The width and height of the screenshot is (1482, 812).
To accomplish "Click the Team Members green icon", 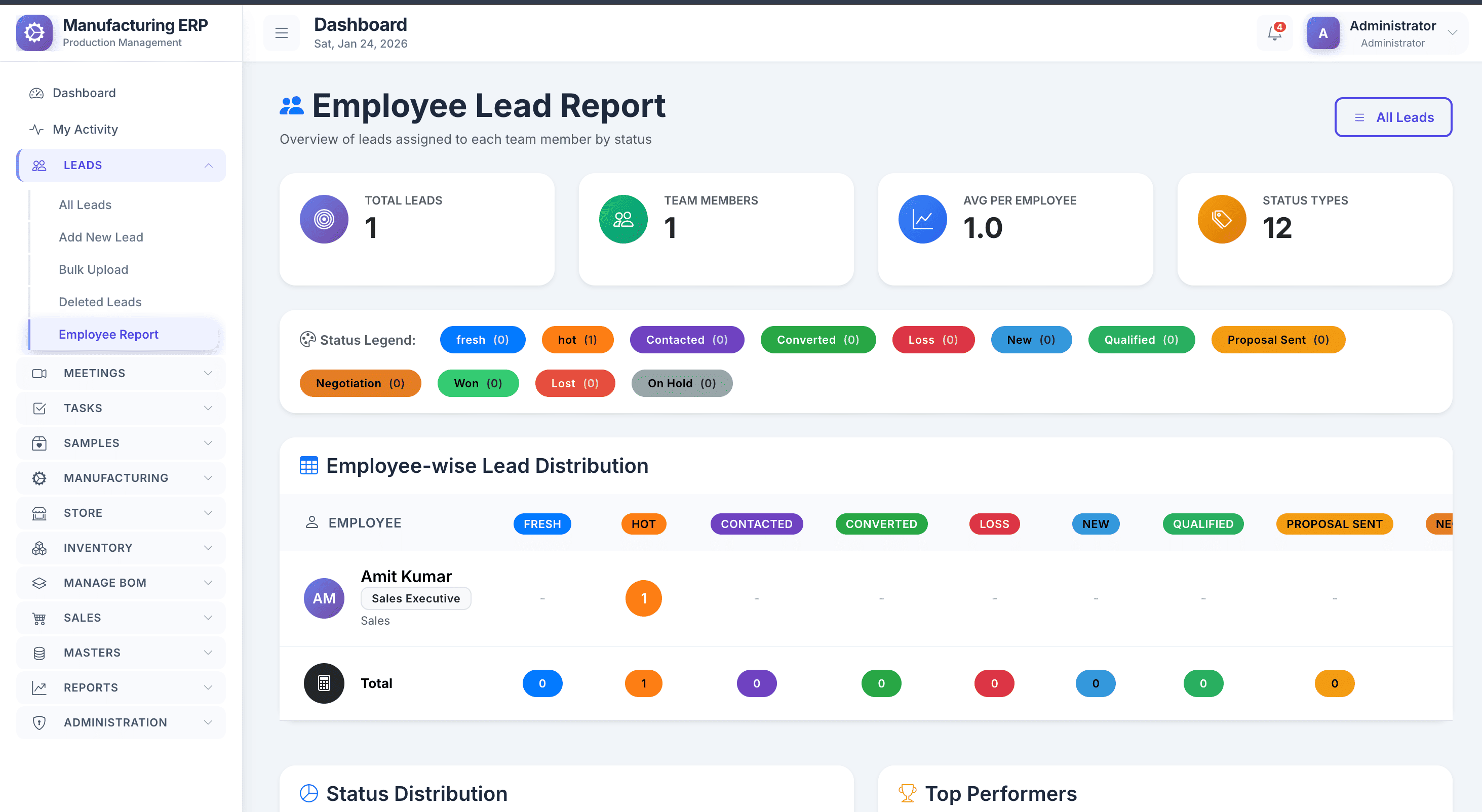I will coord(623,219).
